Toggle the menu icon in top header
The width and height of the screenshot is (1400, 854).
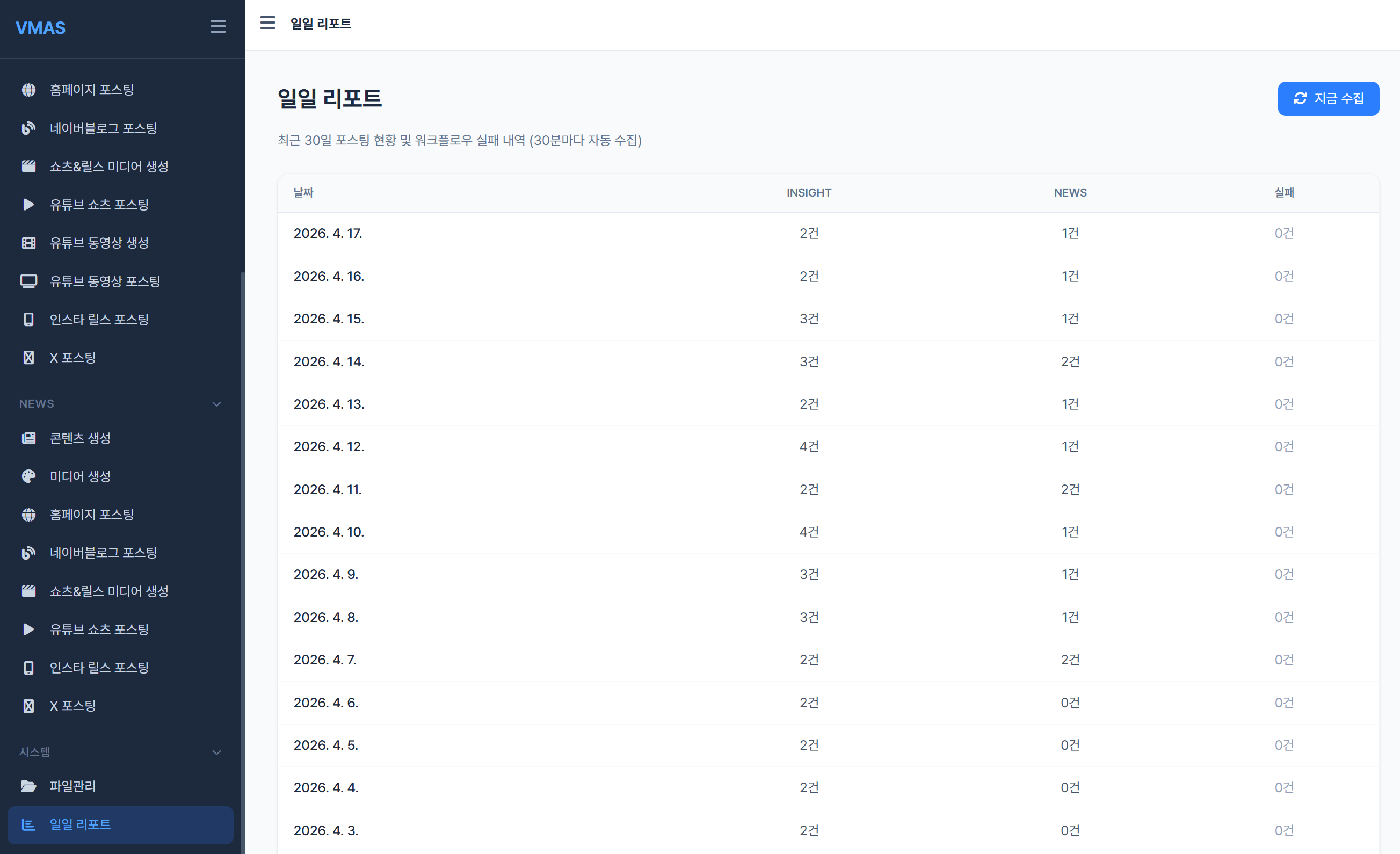tap(267, 23)
